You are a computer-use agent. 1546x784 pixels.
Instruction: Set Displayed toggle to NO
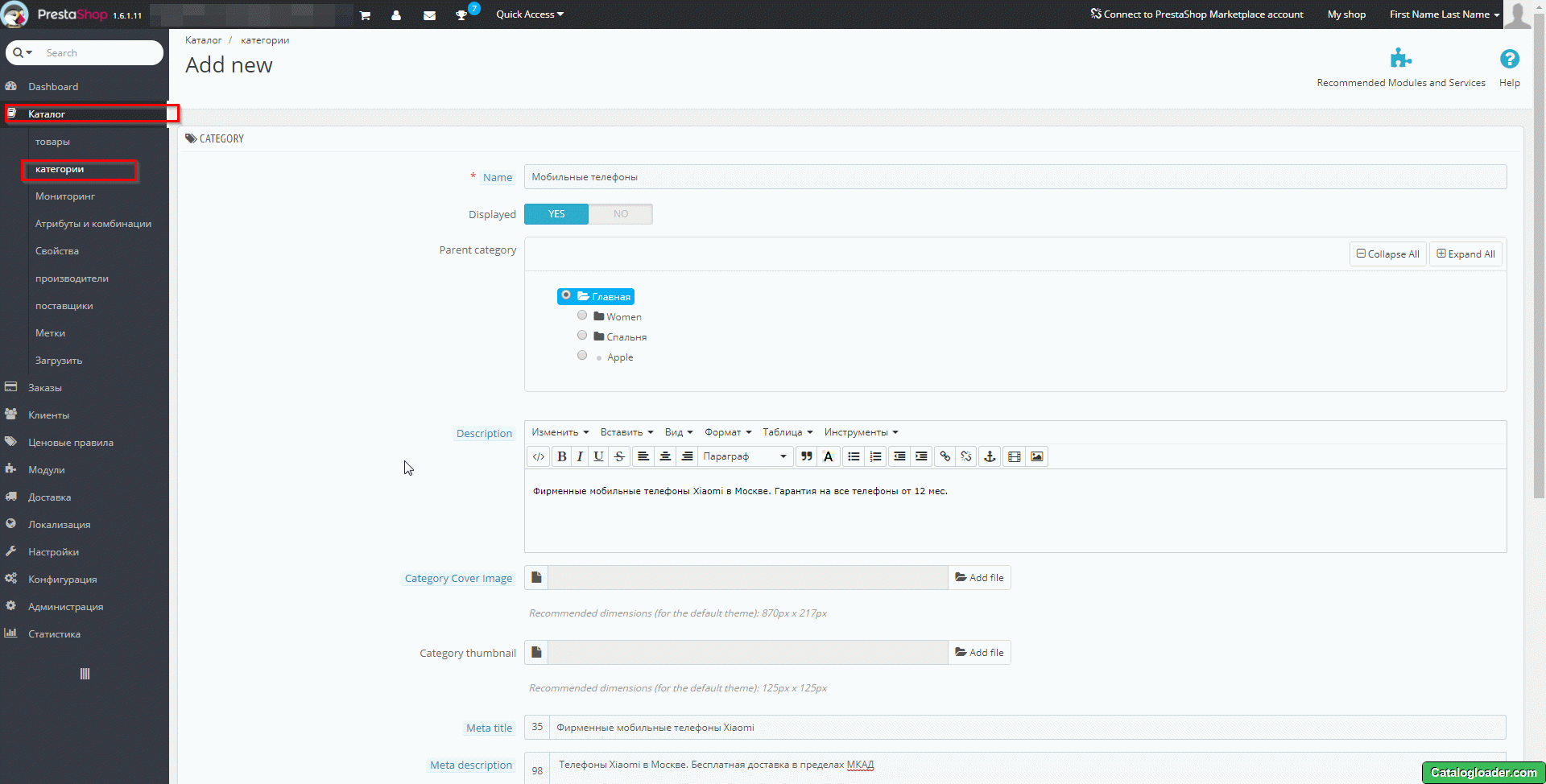[621, 214]
